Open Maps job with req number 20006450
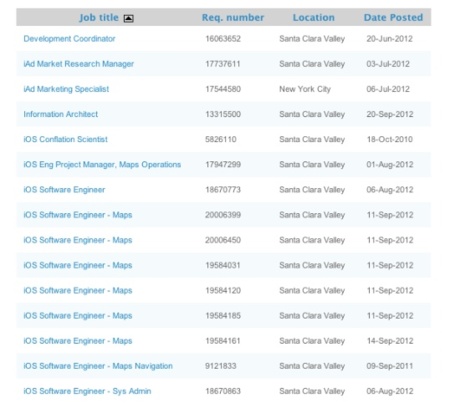450x408 pixels. tap(78, 240)
